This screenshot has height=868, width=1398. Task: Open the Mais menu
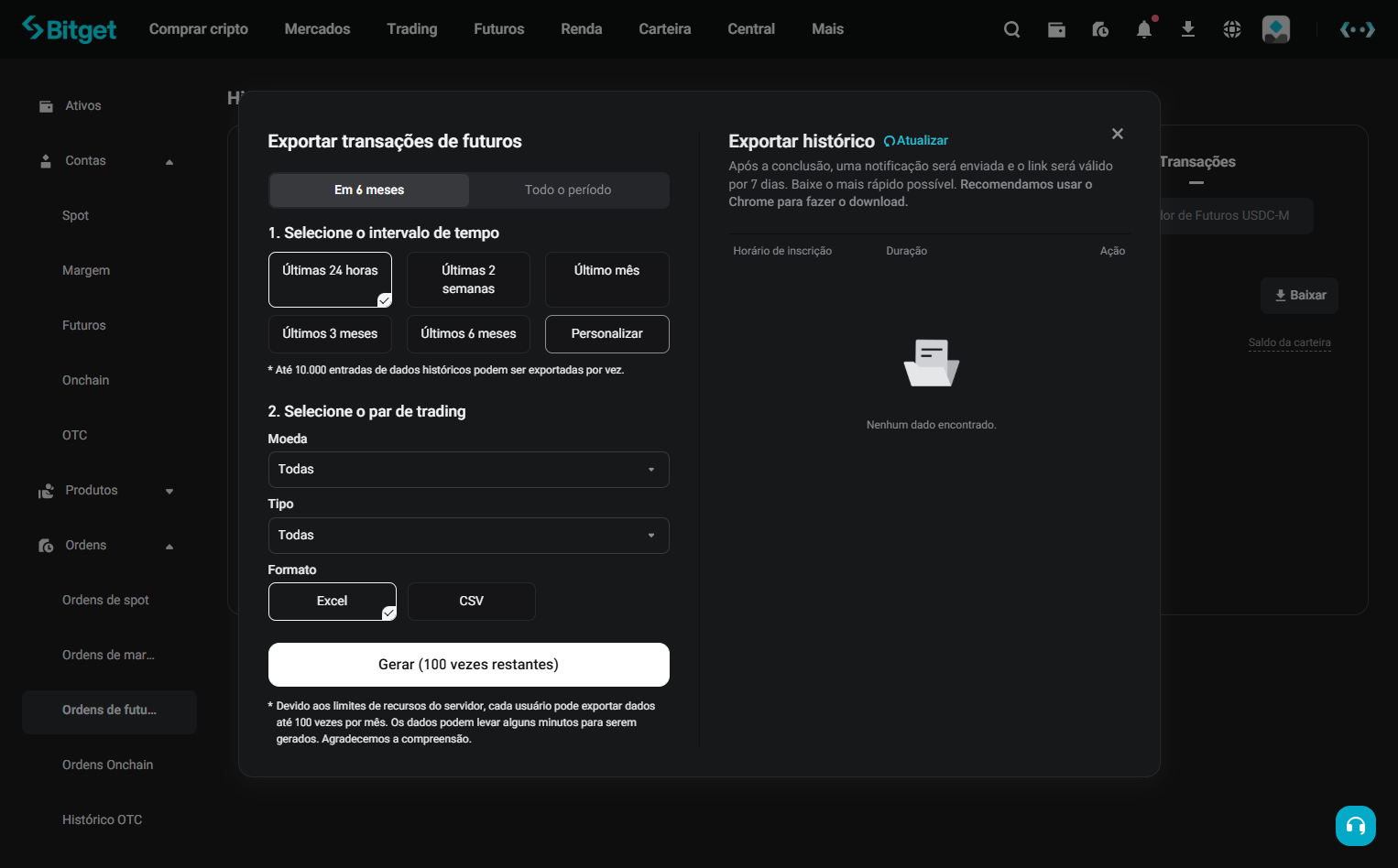827,29
